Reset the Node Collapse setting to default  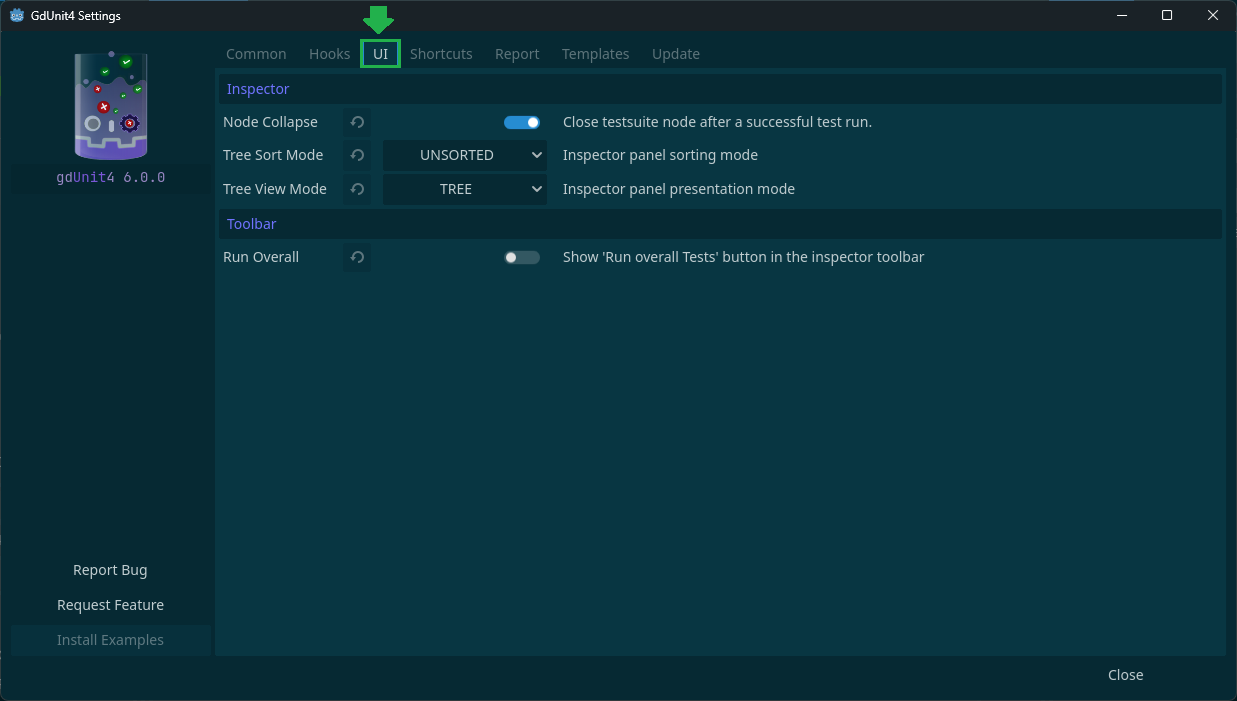point(357,122)
